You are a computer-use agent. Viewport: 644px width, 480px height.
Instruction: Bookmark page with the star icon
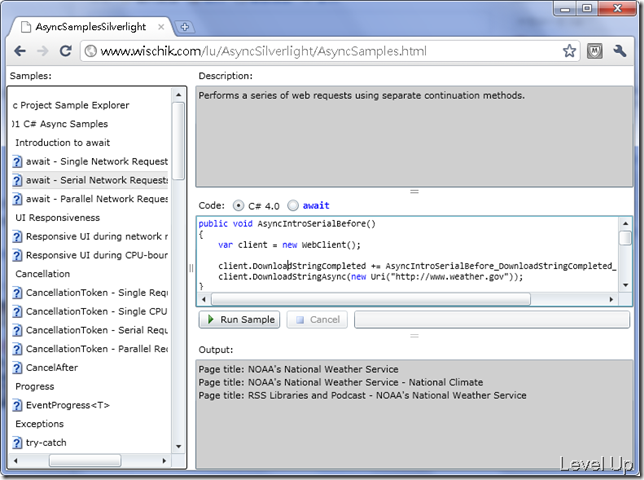(x=569, y=51)
